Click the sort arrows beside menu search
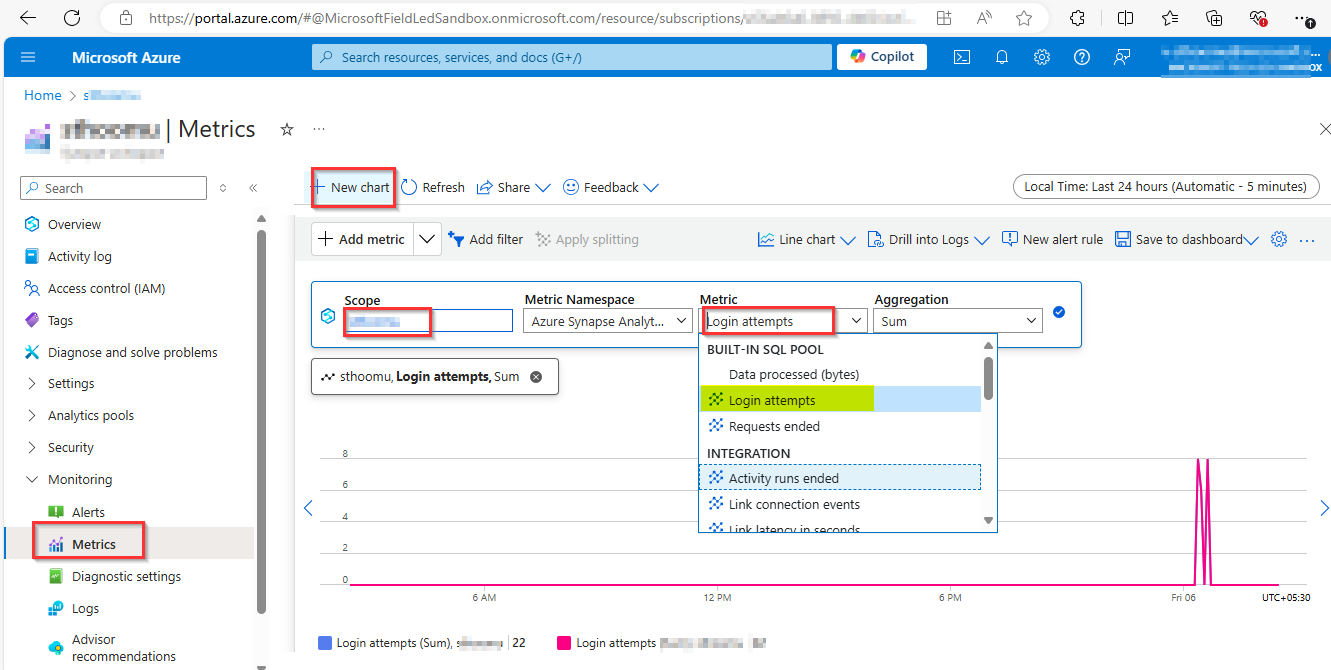The width and height of the screenshot is (1331, 670). click(x=223, y=188)
